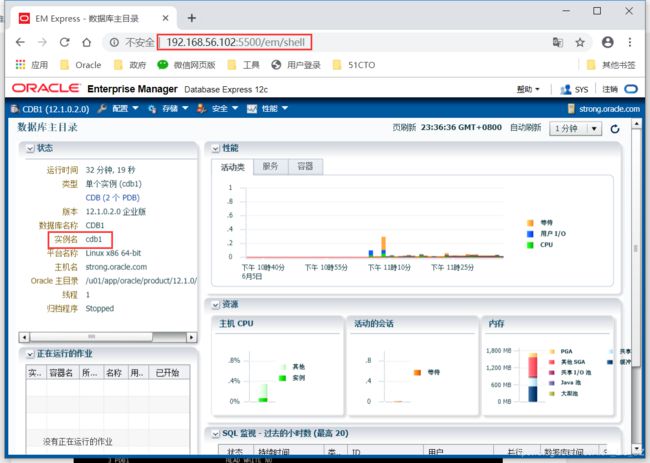Screen dimensions: 650x463
Task: Open Oracle bookmark folder
Action: coord(80,65)
